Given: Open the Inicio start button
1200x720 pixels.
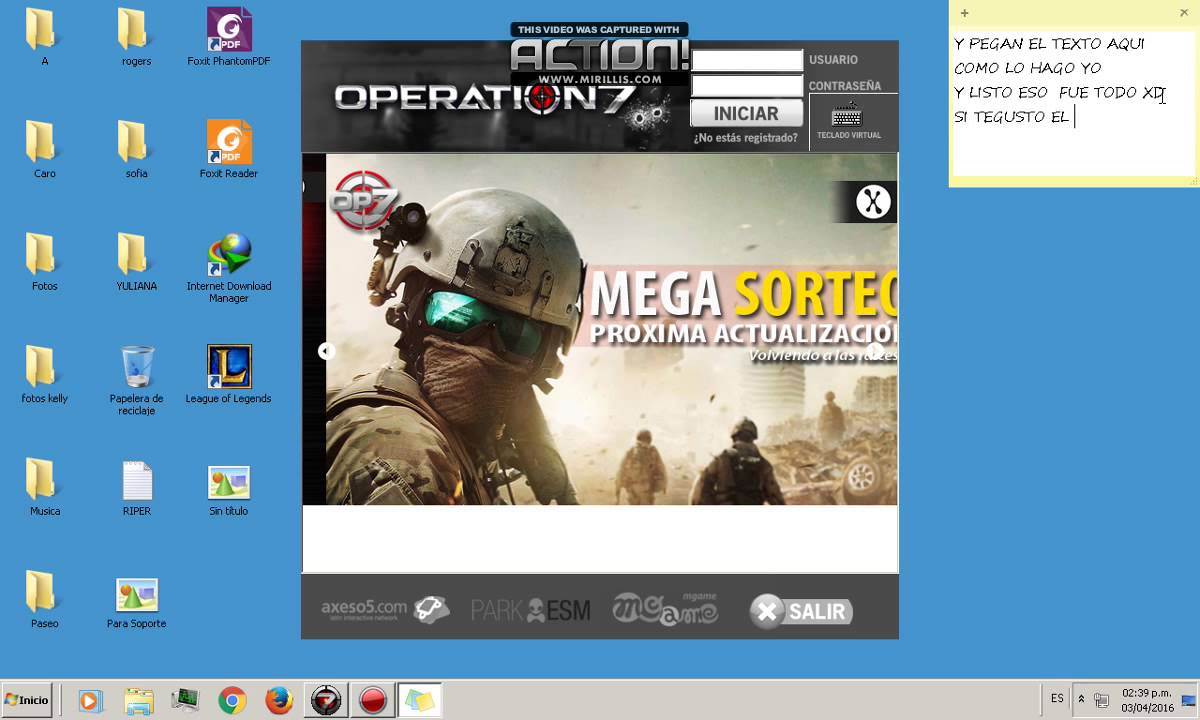Looking at the screenshot, I should 27,700.
